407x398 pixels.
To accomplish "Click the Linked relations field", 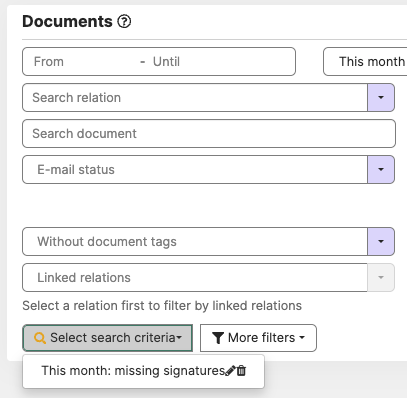I will [195, 278].
